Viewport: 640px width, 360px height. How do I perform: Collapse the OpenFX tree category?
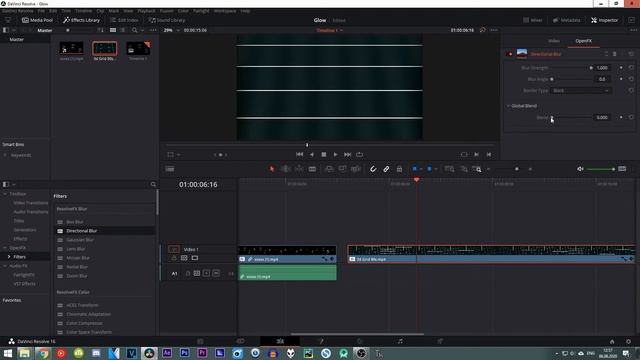pyautogui.click(x=5, y=248)
